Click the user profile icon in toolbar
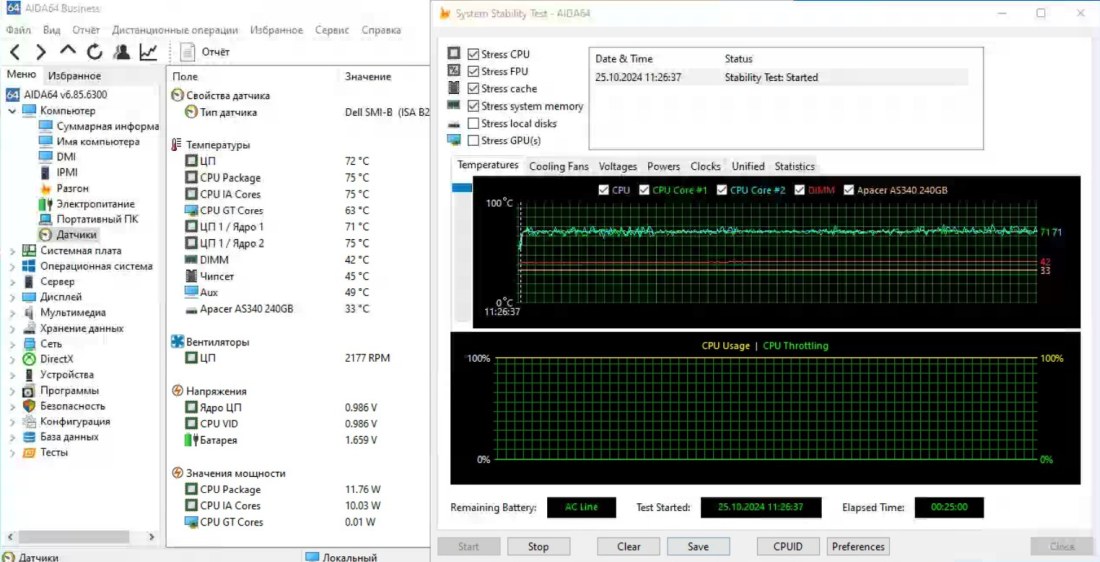This screenshot has width=1100, height=562. click(x=121, y=52)
